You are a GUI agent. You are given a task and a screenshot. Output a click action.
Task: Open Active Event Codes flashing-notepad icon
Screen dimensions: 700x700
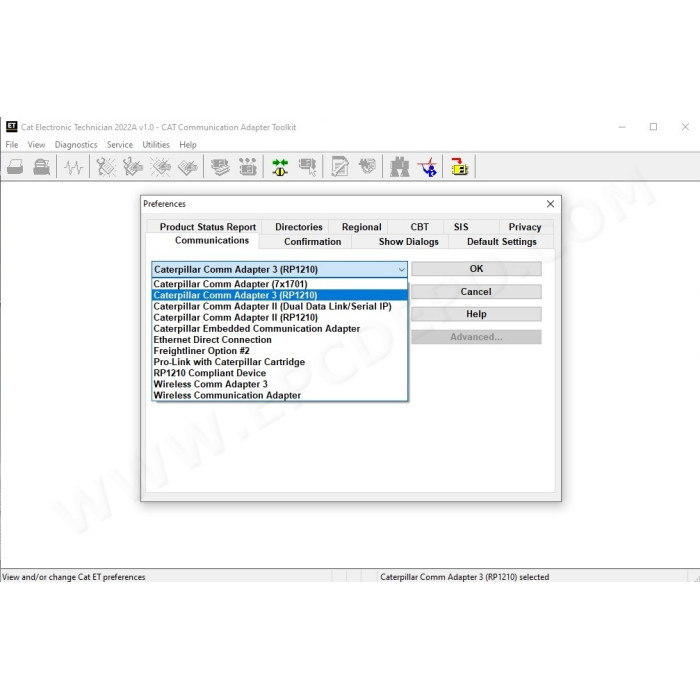point(160,167)
